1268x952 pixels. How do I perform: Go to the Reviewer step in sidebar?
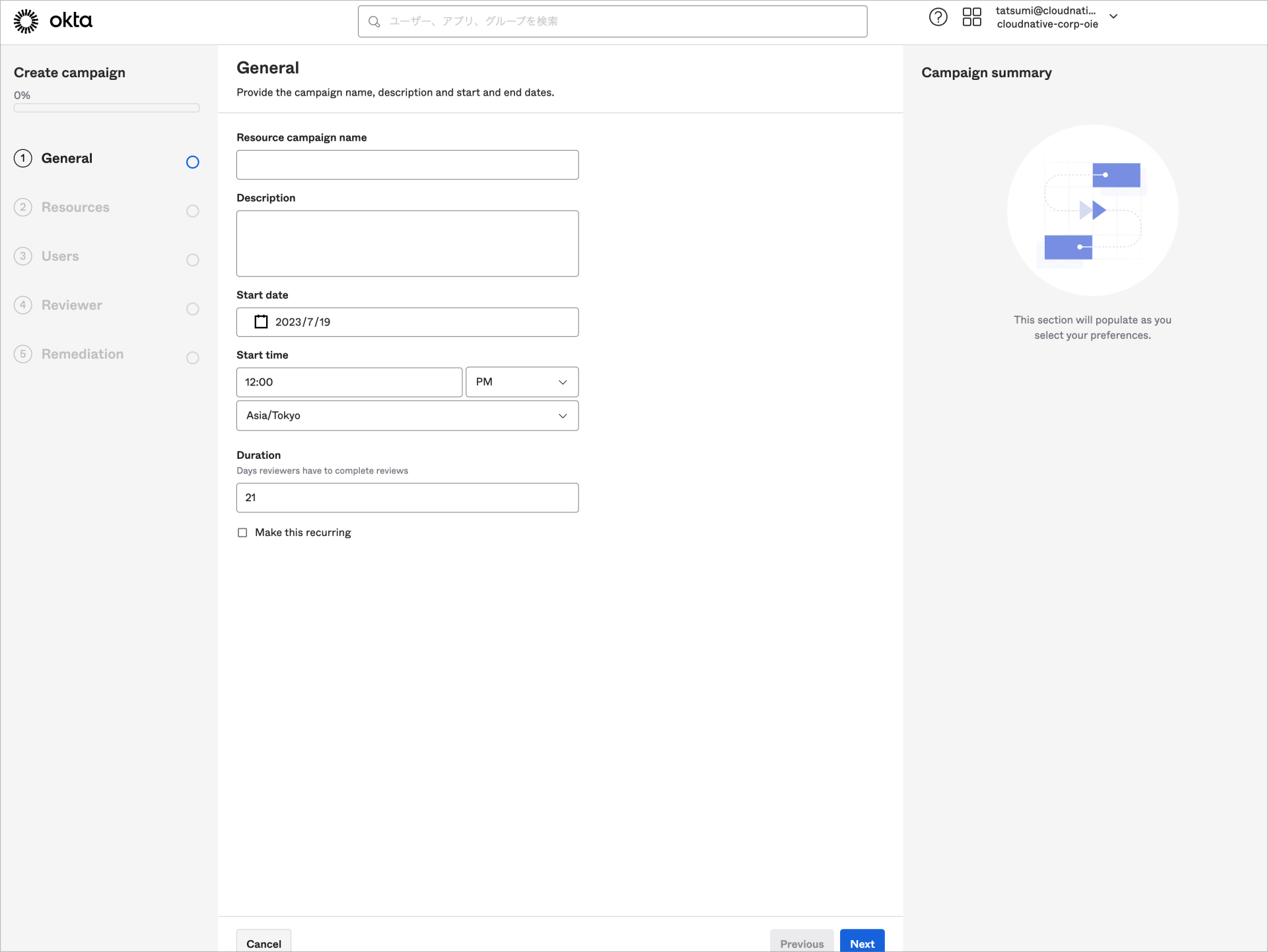[71, 304]
